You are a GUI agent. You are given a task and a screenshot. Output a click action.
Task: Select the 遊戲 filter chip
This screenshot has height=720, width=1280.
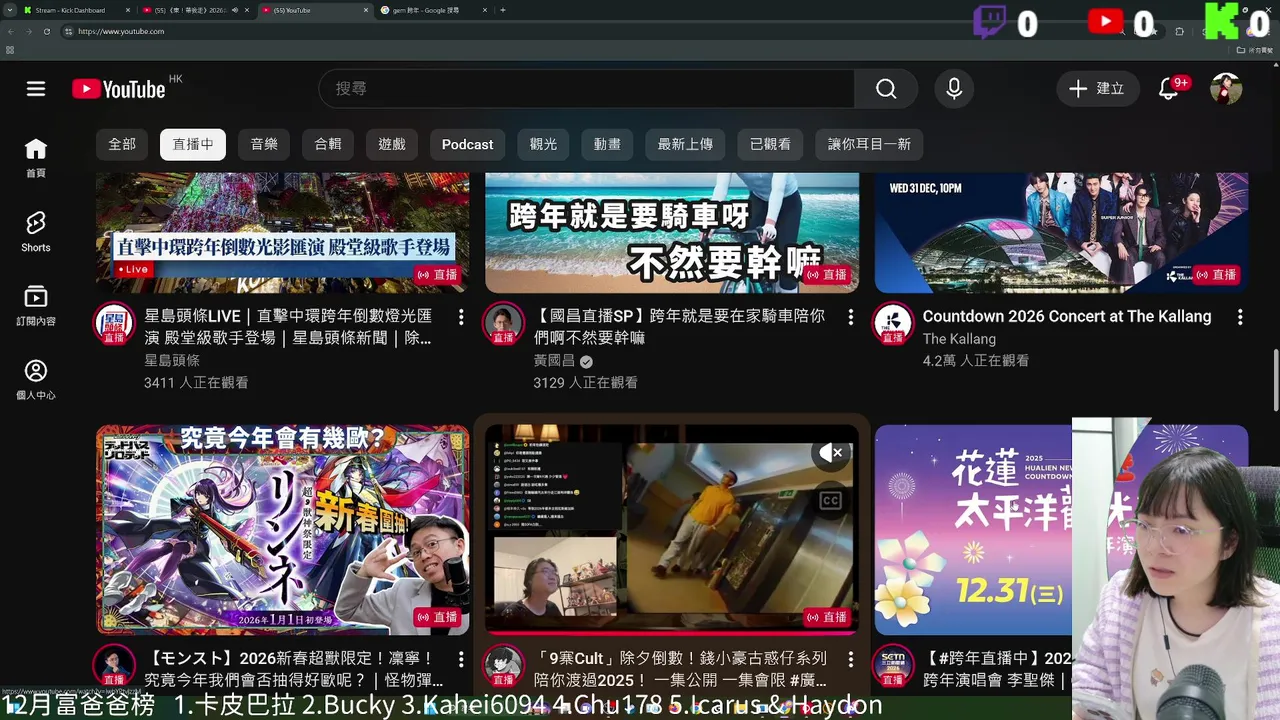(x=392, y=144)
